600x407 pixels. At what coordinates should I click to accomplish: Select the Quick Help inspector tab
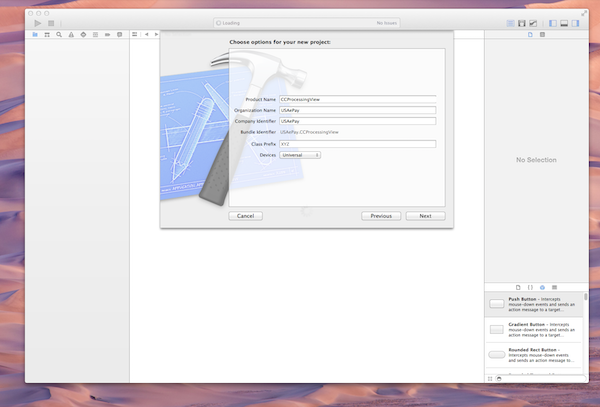click(x=542, y=34)
